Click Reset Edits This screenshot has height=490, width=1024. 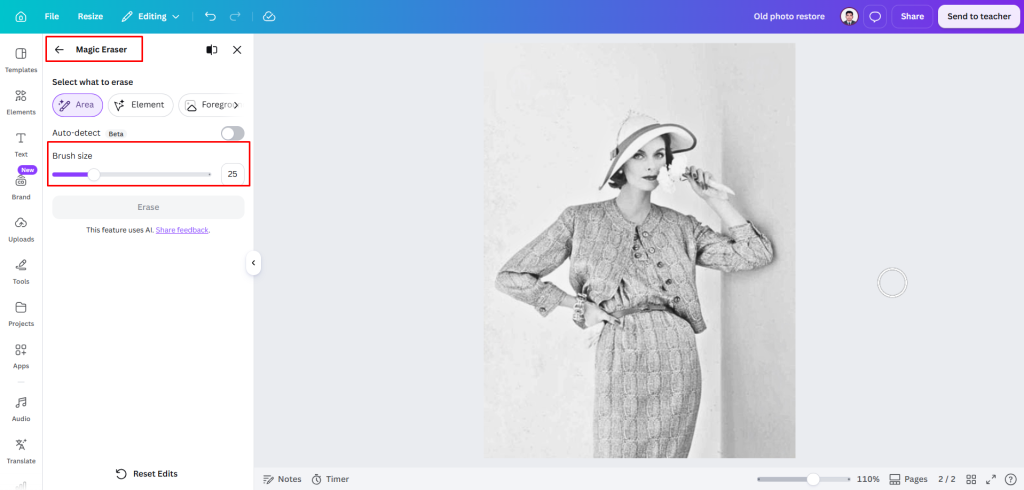(147, 474)
